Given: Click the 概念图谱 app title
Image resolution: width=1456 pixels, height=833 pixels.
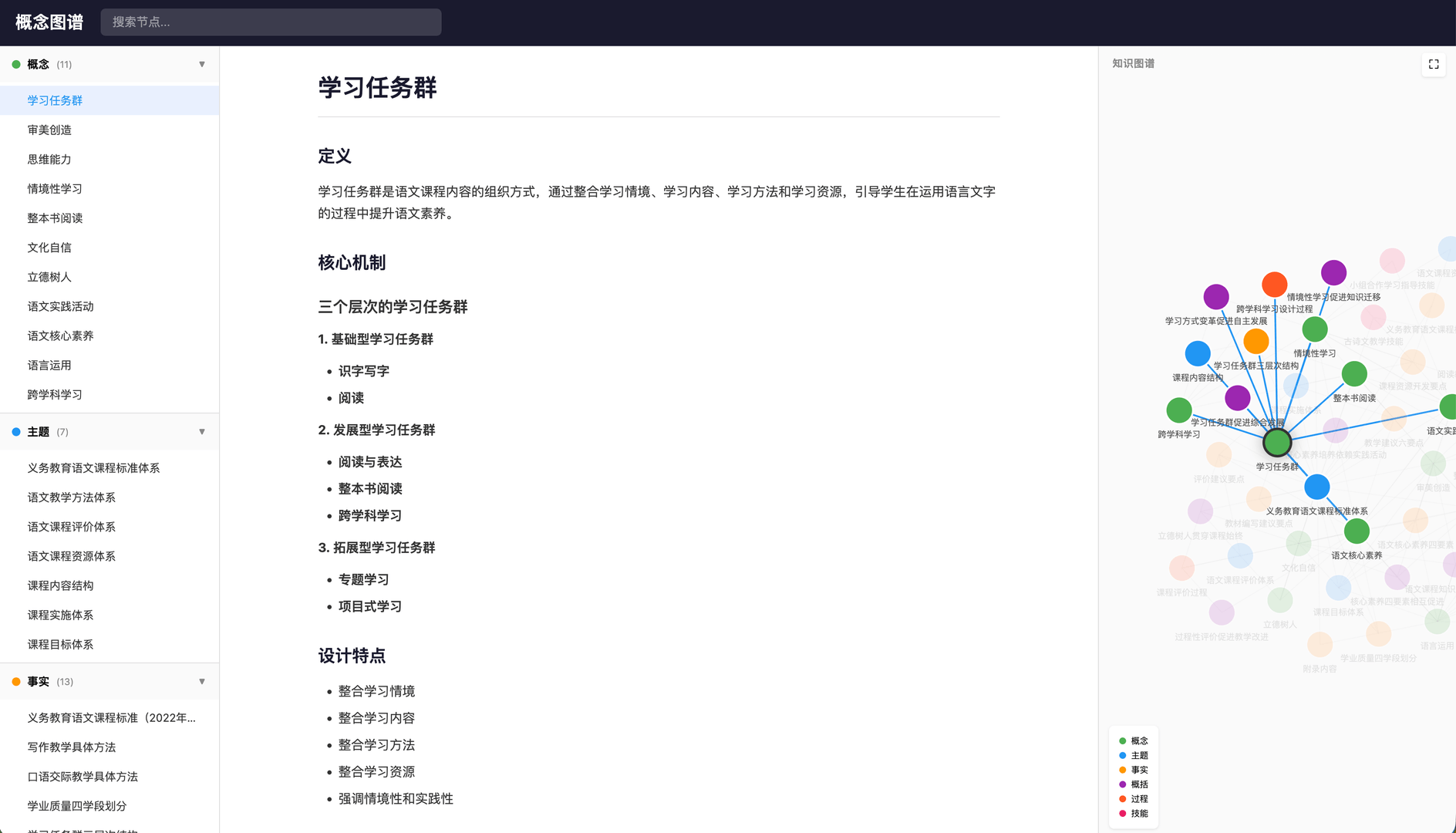Looking at the screenshot, I should click(49, 22).
